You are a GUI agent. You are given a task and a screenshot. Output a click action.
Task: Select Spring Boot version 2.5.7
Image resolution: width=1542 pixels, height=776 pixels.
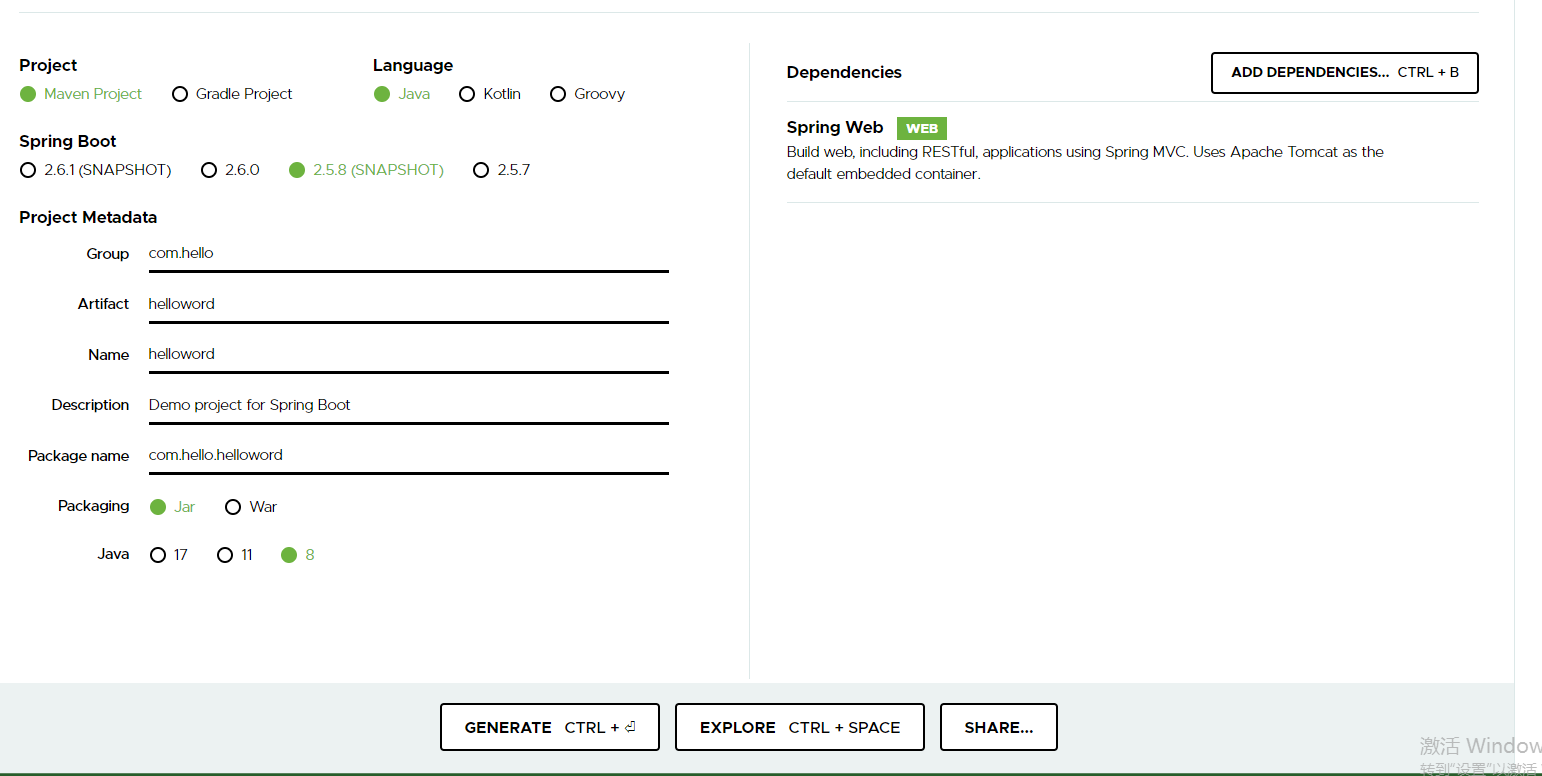(x=501, y=170)
